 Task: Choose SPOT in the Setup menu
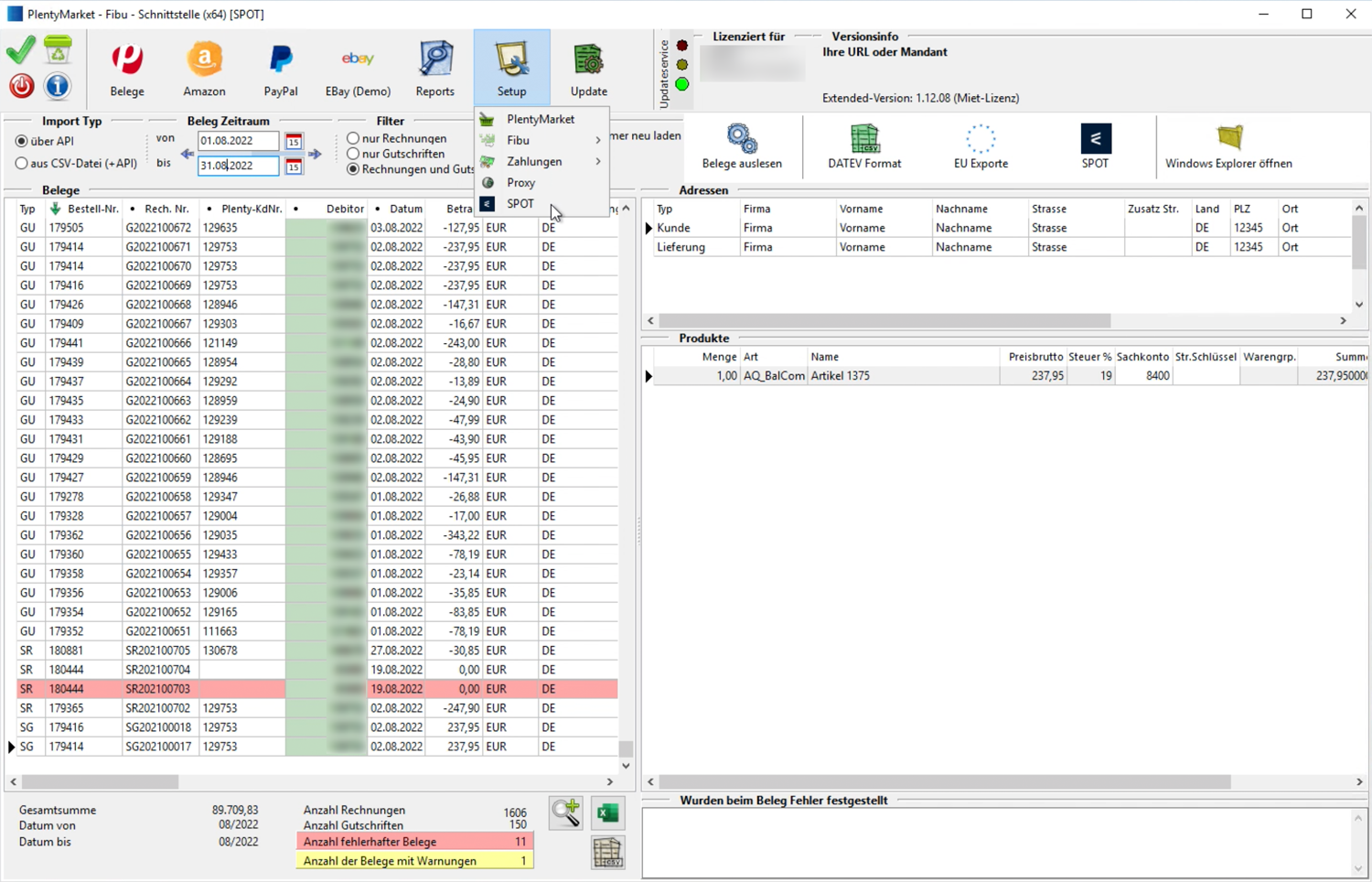pos(541,204)
